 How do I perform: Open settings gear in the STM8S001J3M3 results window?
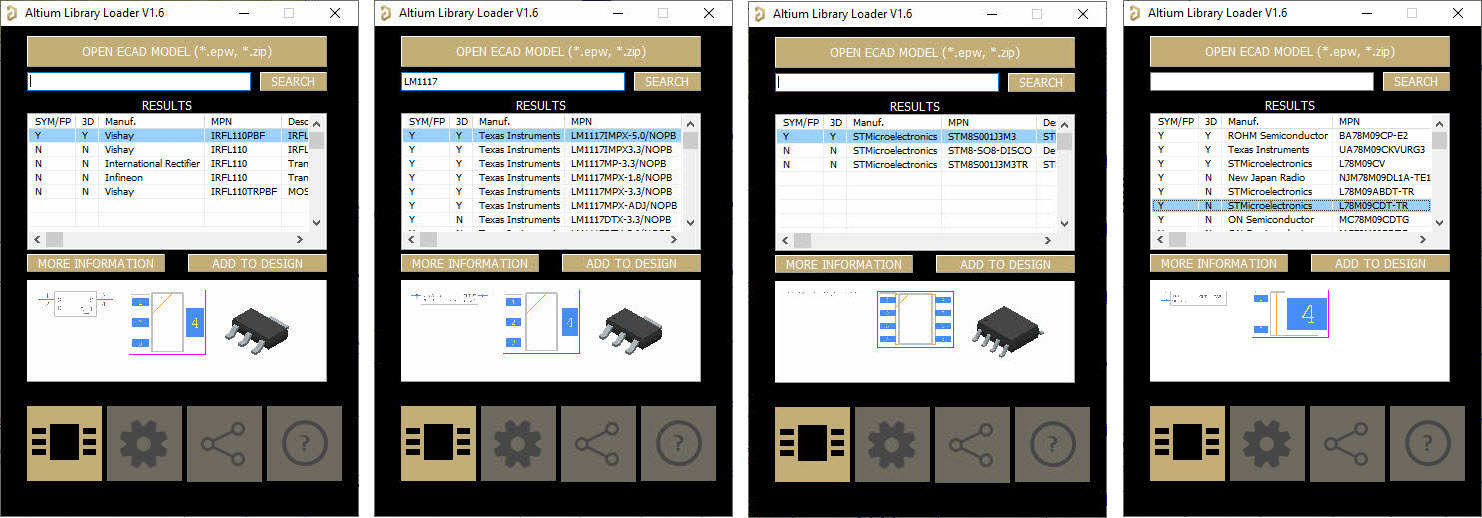(893, 444)
